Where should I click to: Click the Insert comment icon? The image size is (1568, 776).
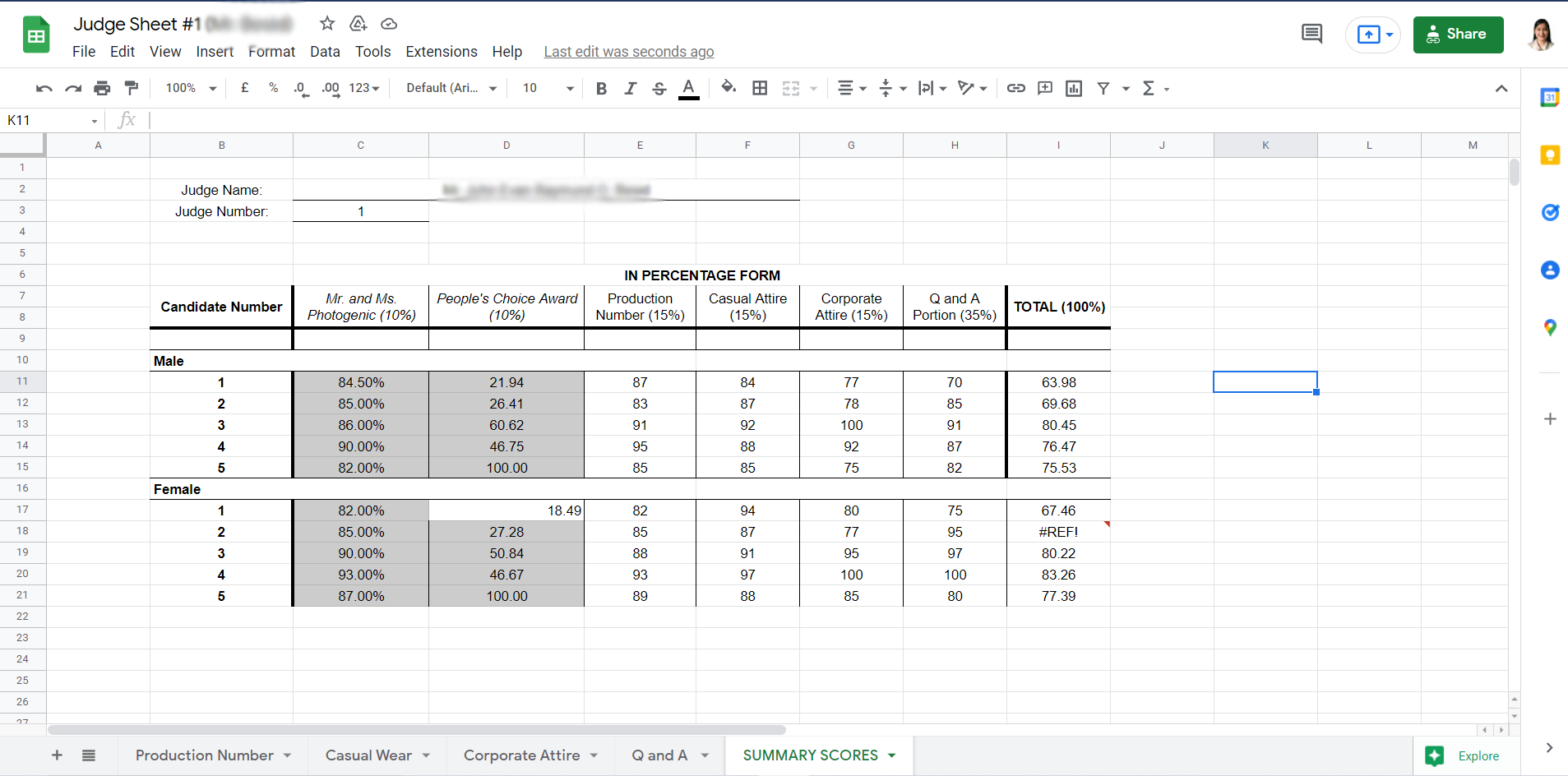pyautogui.click(x=1045, y=88)
